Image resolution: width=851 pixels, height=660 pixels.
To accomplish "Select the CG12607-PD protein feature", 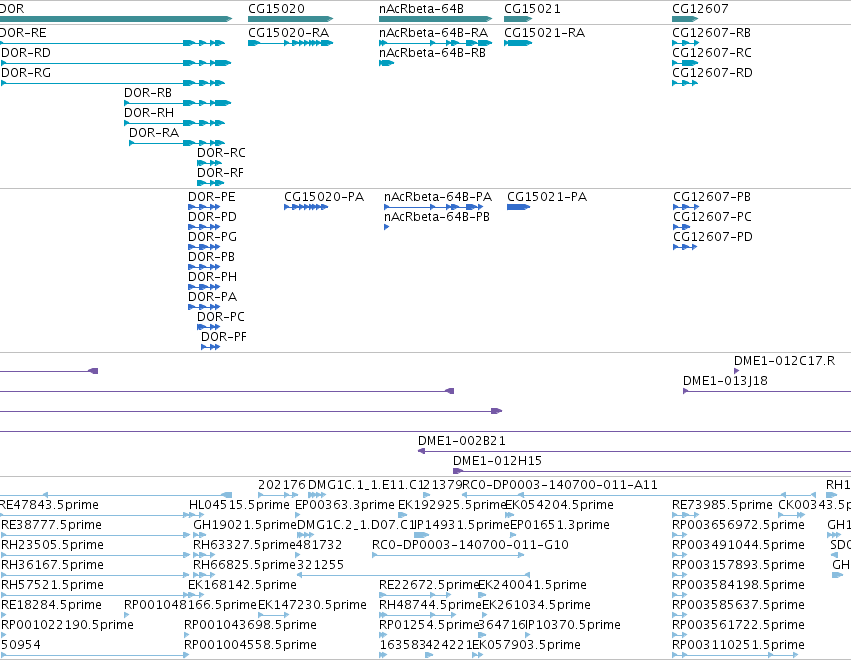I will pyautogui.click(x=685, y=247).
